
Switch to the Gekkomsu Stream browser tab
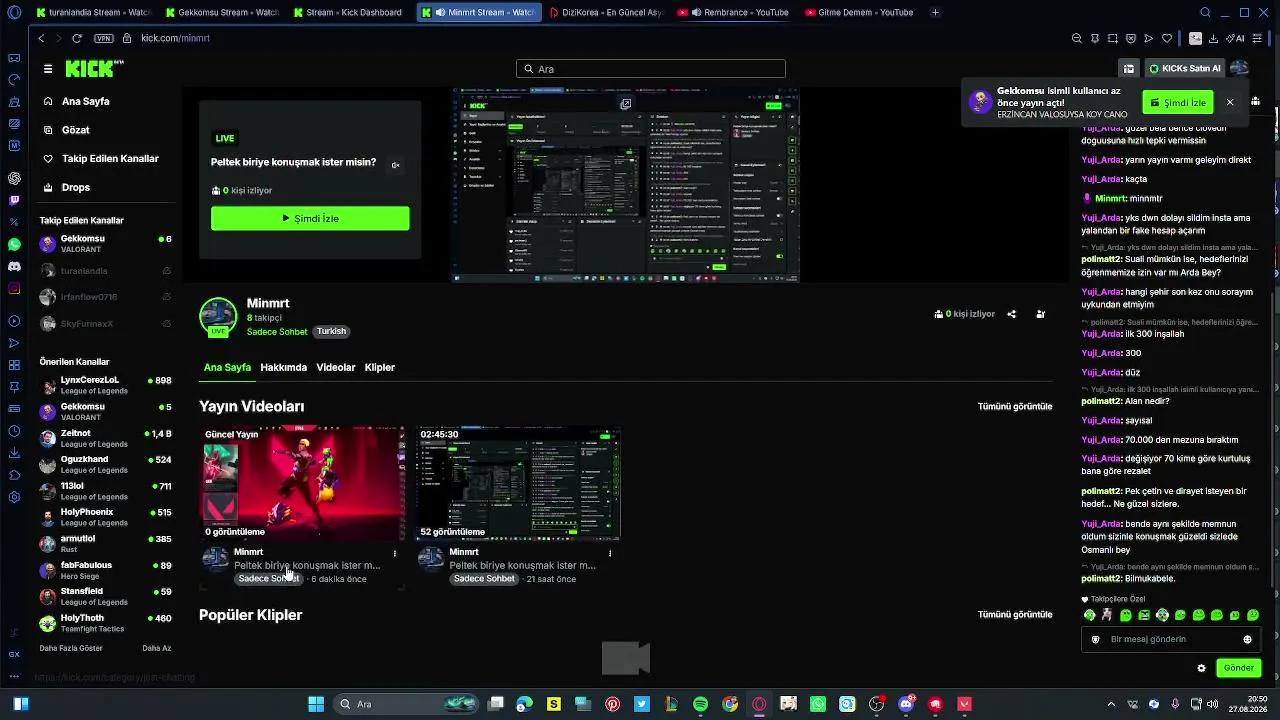pos(222,13)
